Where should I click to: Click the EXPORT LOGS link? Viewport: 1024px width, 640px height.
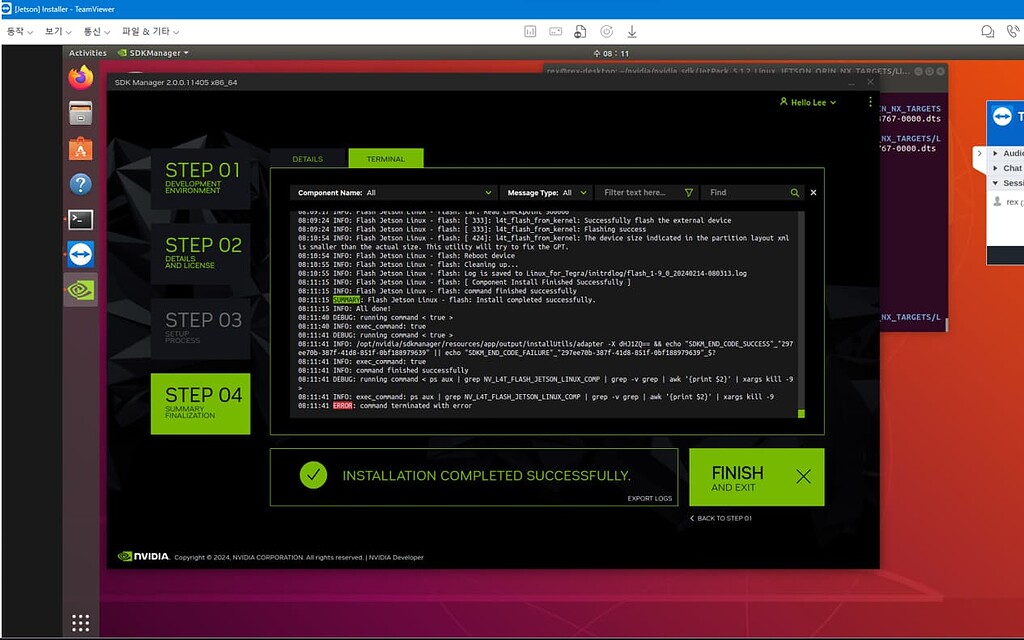651,497
